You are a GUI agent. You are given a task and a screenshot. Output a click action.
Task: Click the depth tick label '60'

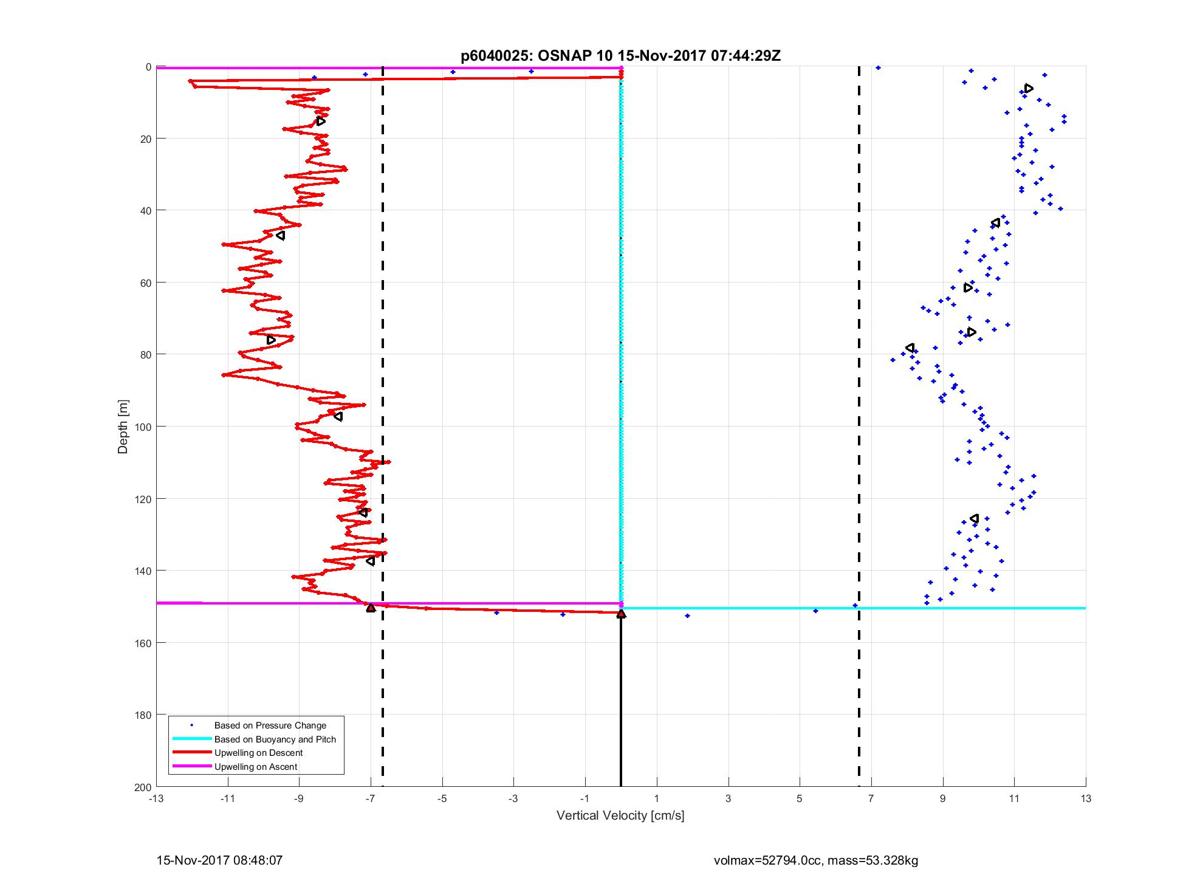145,283
